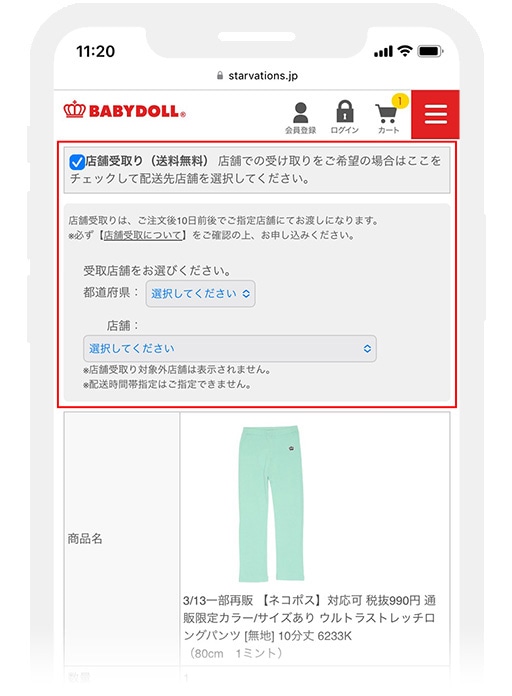Tap the ログイン padlock icon
Screen dimensions: 512x696
click(x=345, y=111)
